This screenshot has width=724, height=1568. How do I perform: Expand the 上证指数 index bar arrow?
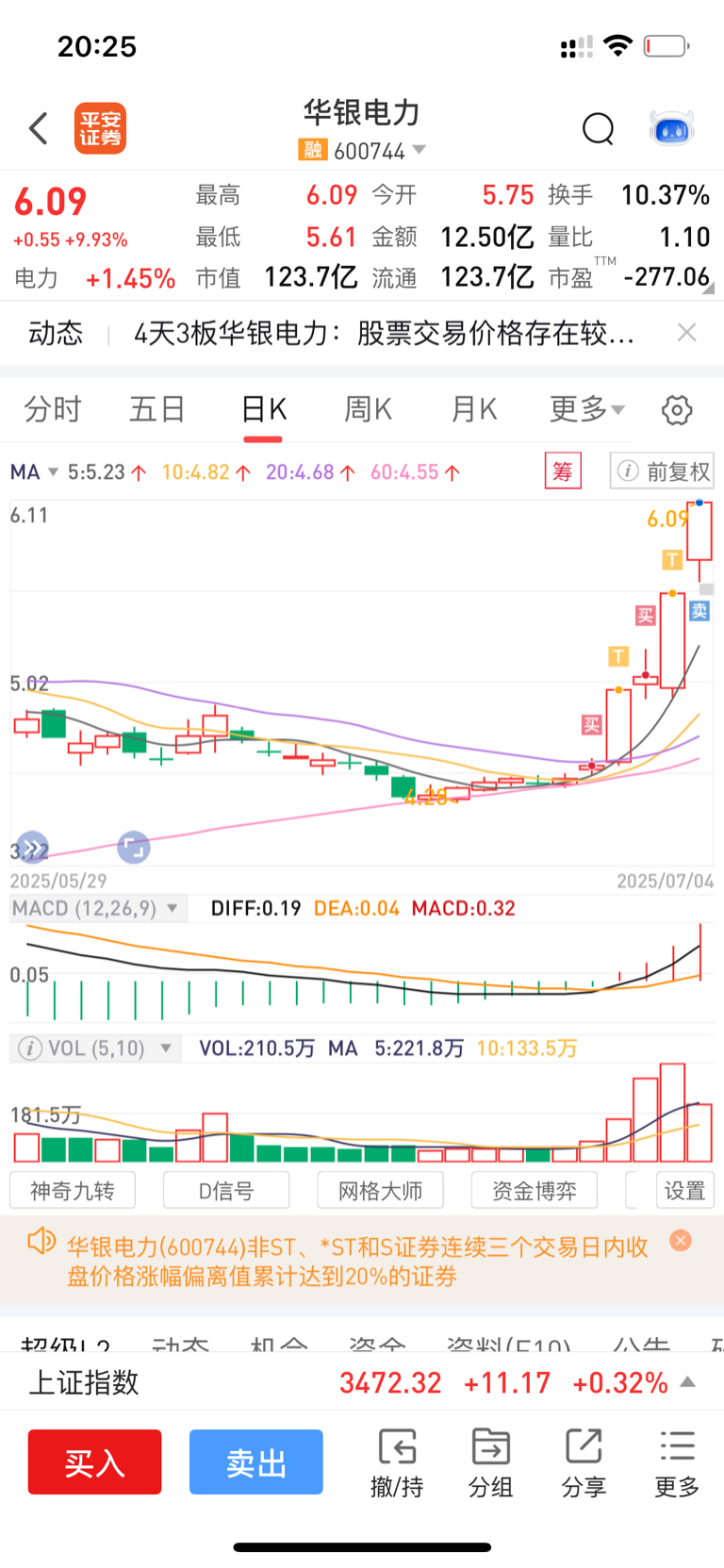(688, 1382)
